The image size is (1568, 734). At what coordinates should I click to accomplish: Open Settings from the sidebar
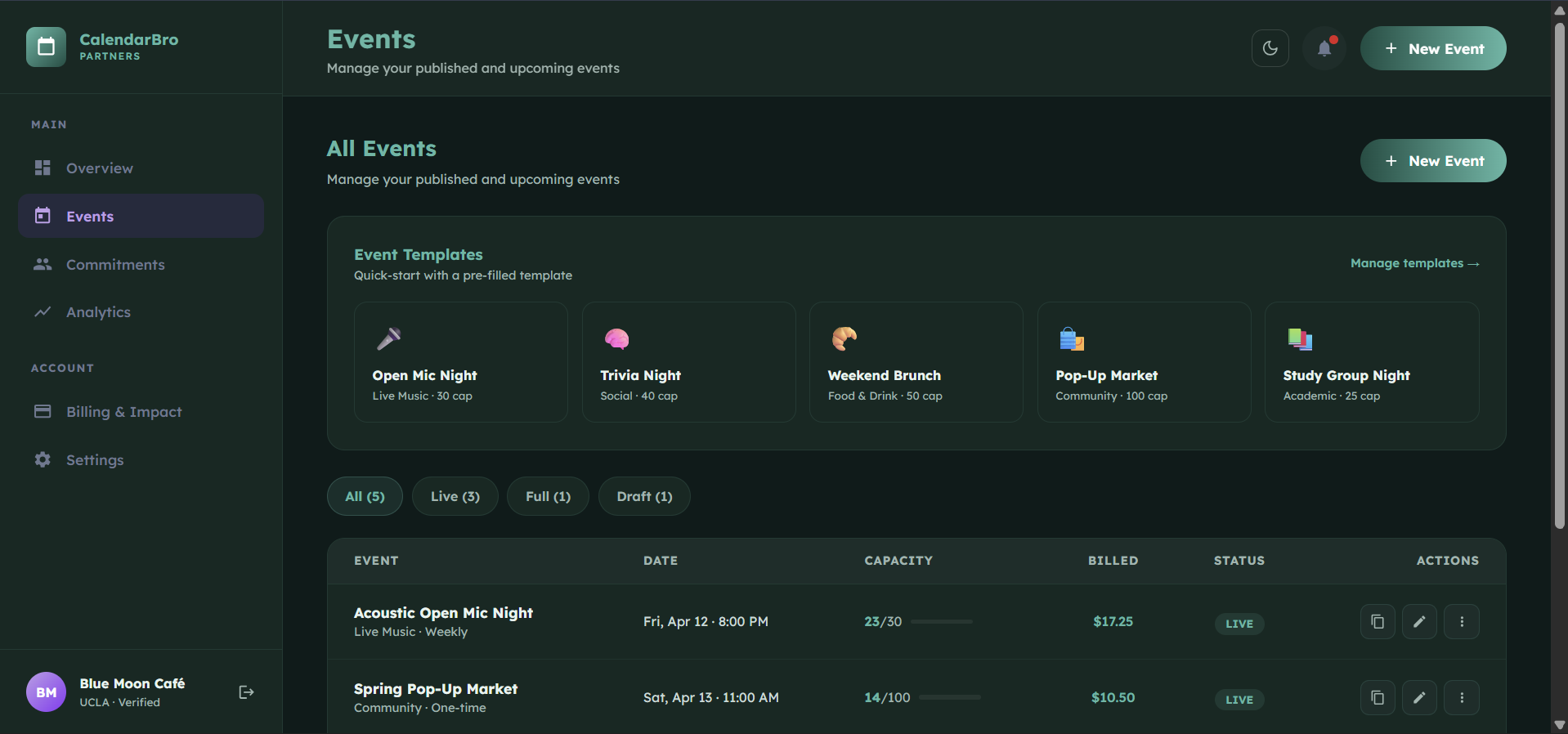click(x=141, y=459)
